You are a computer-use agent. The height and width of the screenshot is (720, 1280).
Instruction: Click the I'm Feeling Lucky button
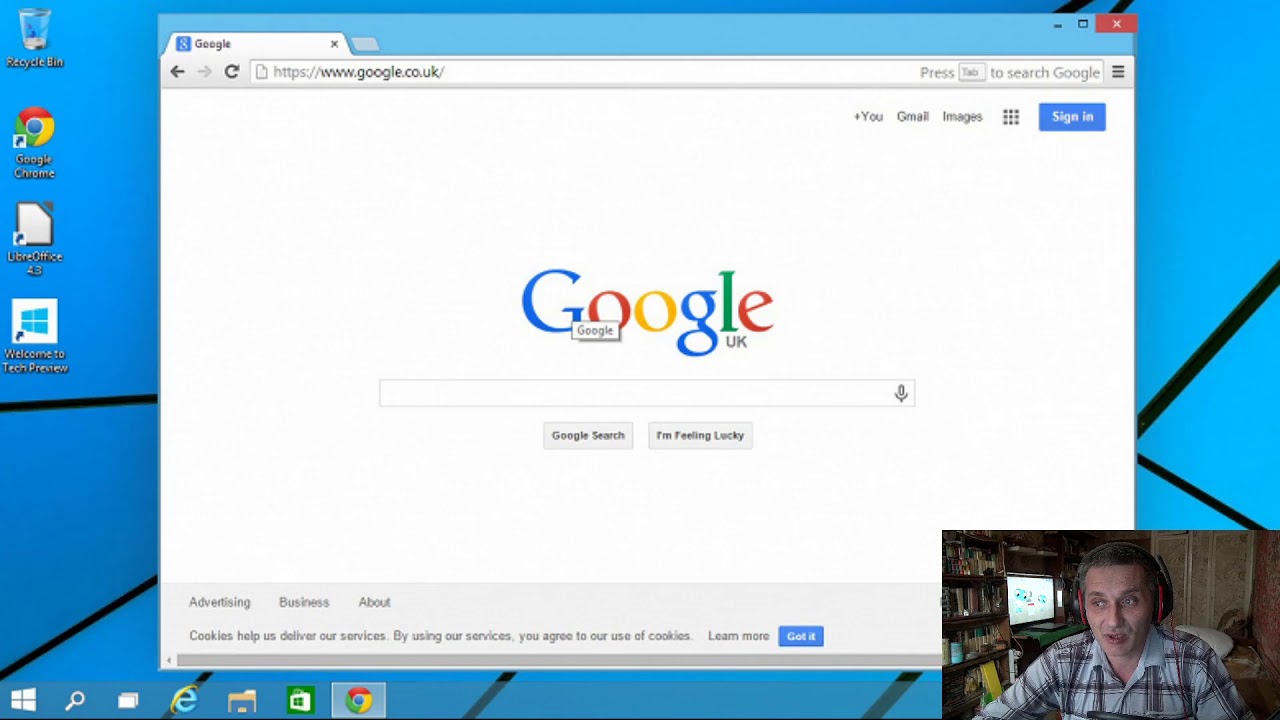pos(700,435)
